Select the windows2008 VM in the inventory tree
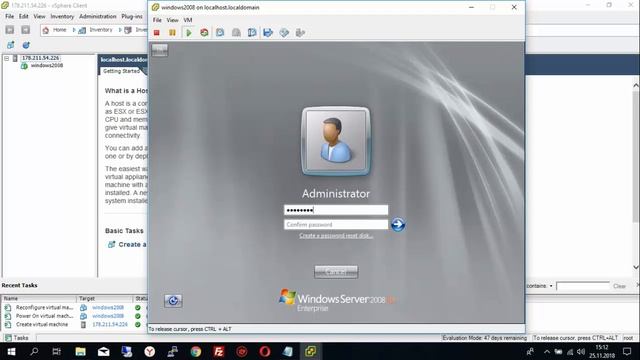 coord(47,65)
